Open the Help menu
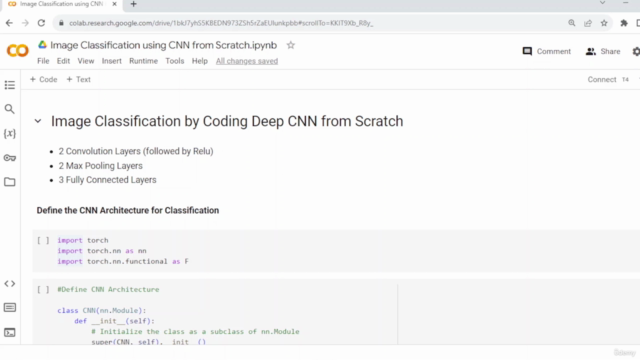This screenshot has width=640, height=360. [x=200, y=61]
